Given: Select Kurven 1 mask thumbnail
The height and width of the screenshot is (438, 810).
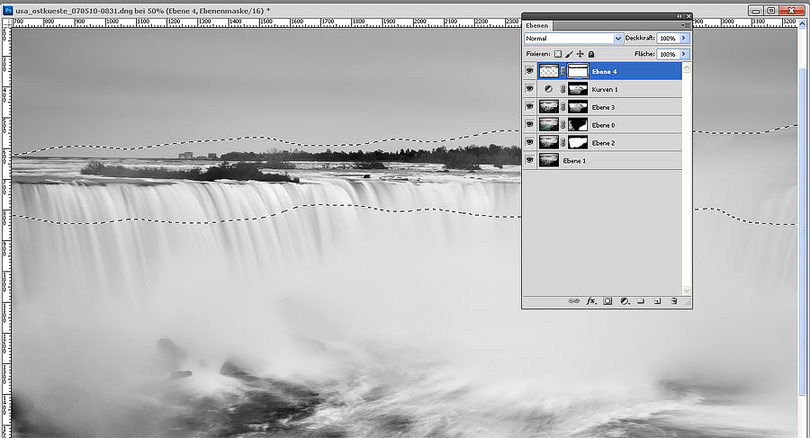Looking at the screenshot, I should [578, 89].
